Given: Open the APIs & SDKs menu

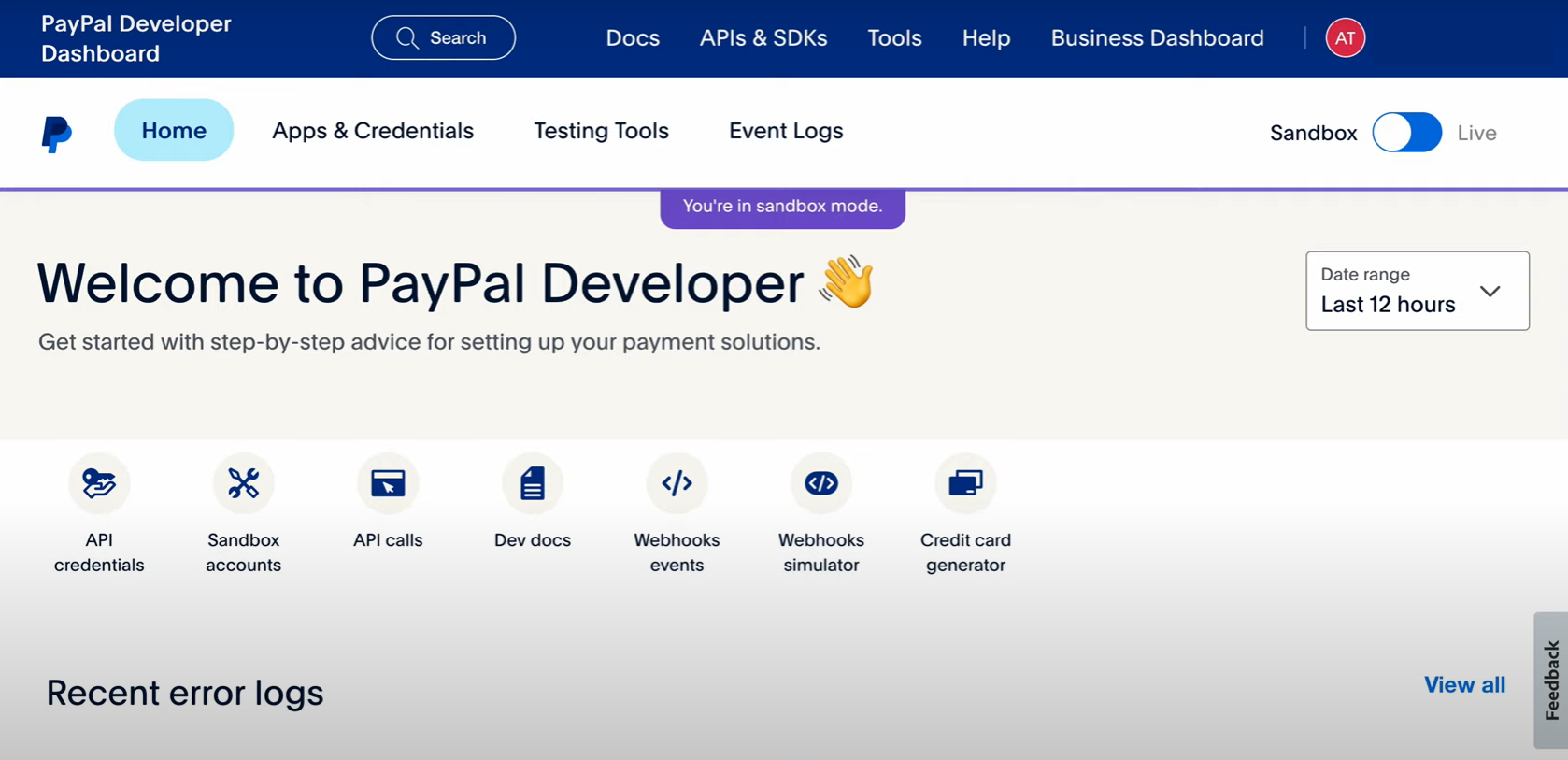Looking at the screenshot, I should pos(763,38).
